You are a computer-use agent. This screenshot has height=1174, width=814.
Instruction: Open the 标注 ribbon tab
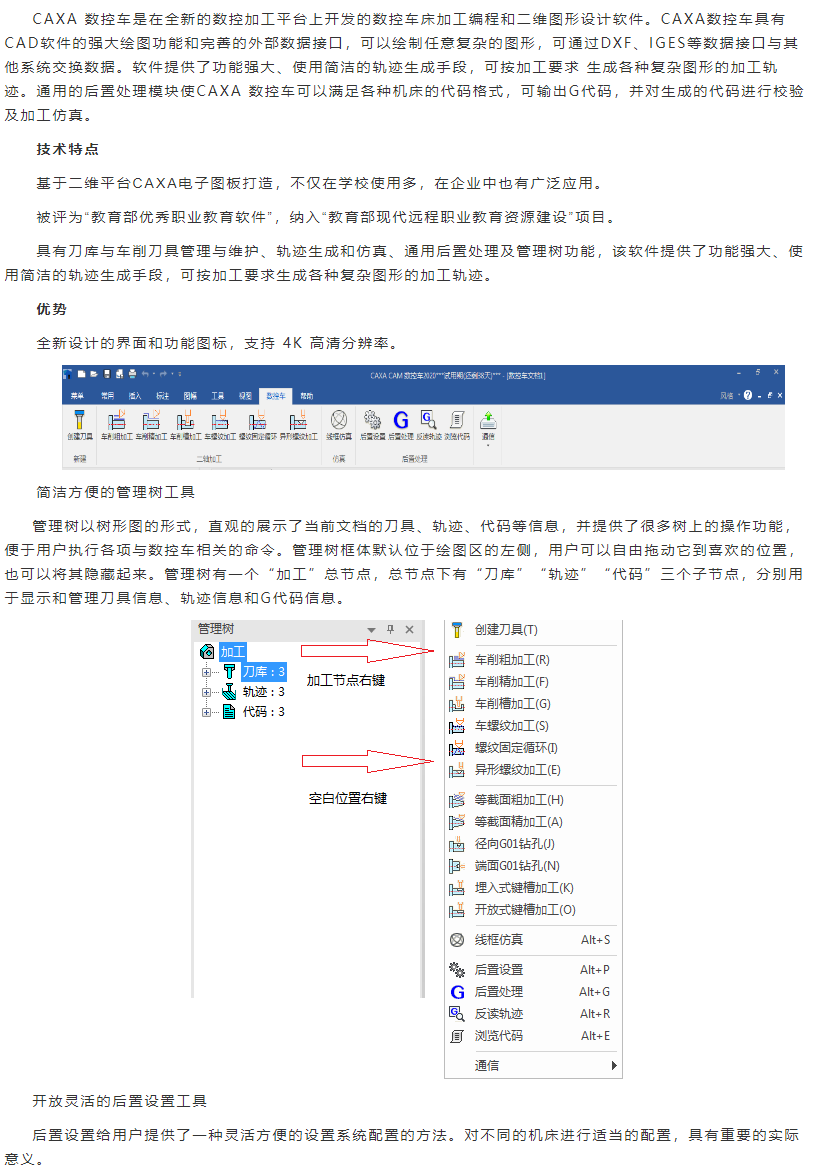point(163,396)
